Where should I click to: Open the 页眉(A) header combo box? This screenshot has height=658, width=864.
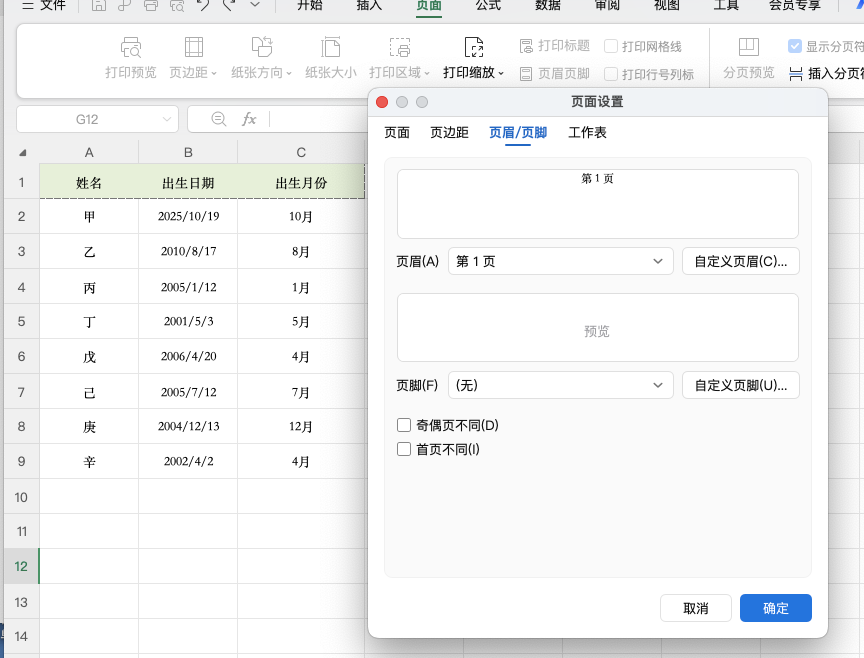click(560, 261)
